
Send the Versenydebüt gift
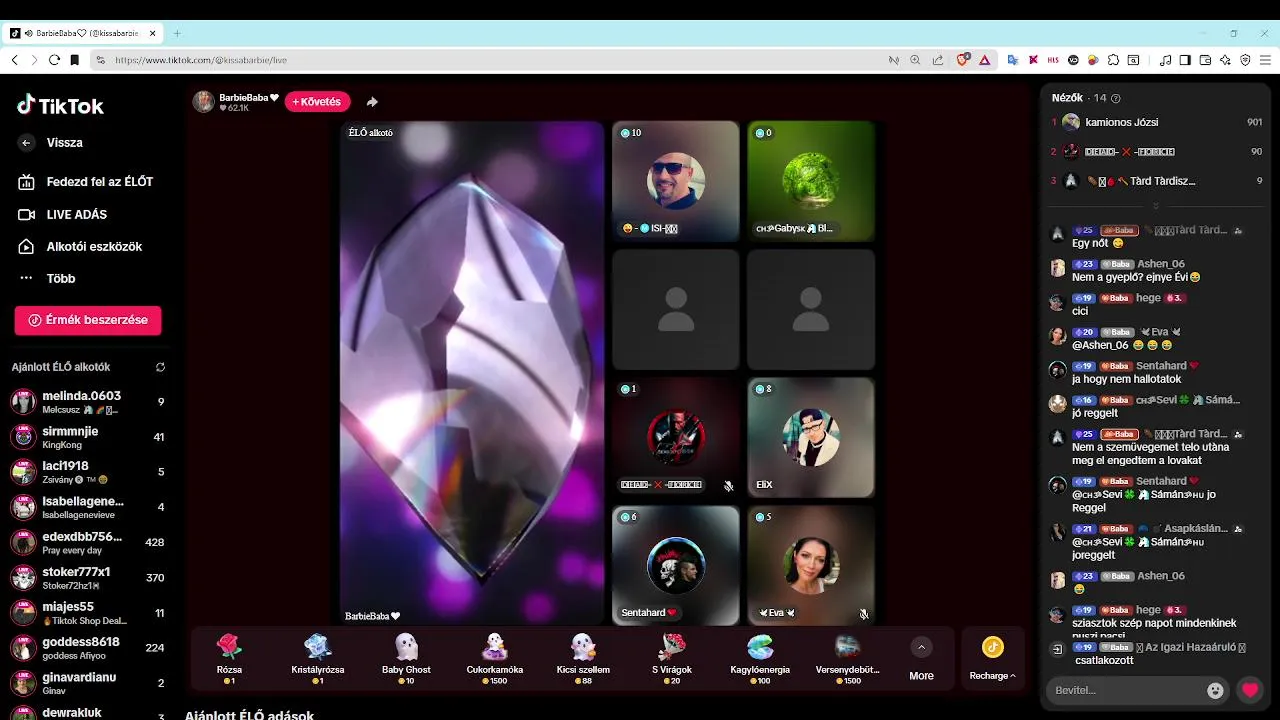848,657
